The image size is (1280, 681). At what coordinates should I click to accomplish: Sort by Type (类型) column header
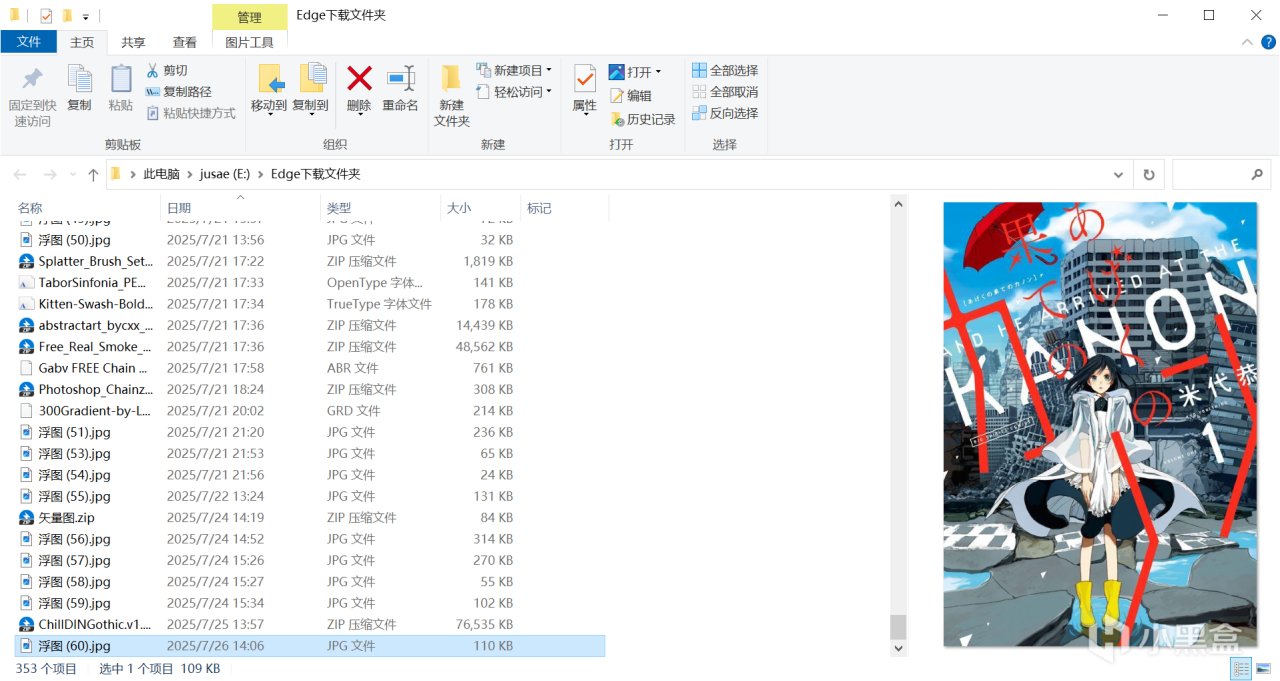pyautogui.click(x=380, y=208)
